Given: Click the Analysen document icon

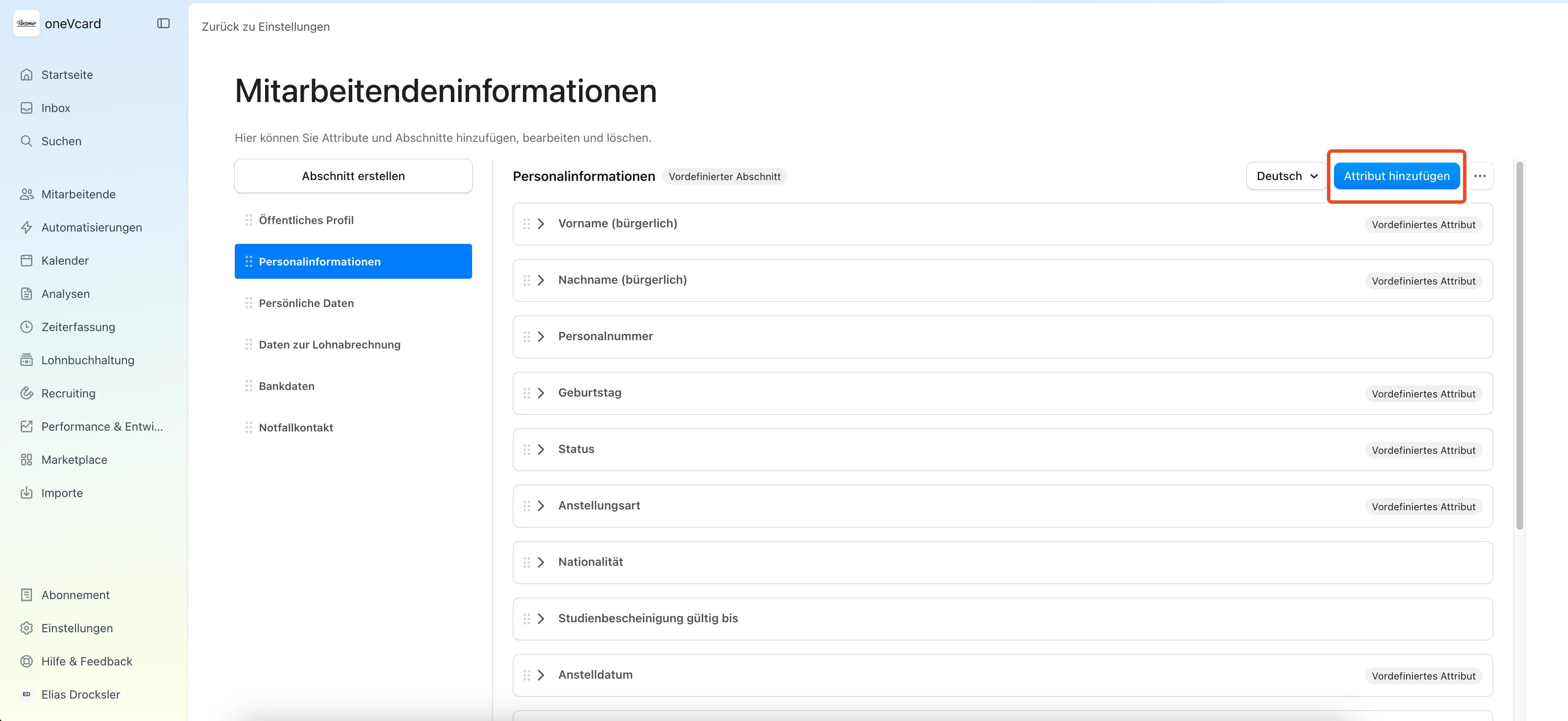Looking at the screenshot, I should click(x=26, y=294).
